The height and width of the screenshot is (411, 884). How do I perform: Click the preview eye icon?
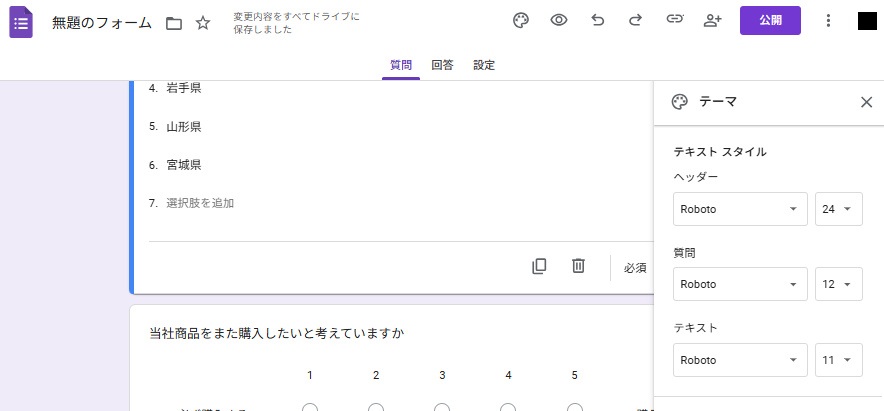(x=559, y=21)
